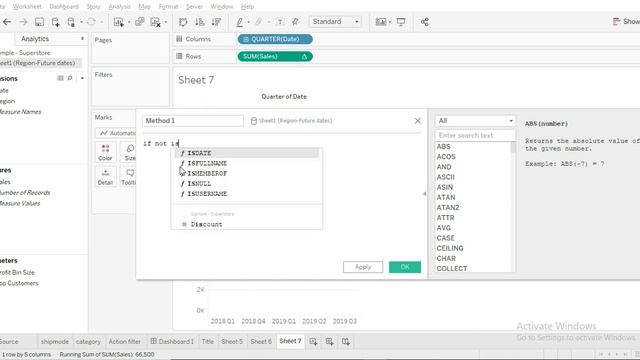Image resolution: width=640 pixels, height=360 pixels.
Task: Click the Duplicate sheet toolbar icon
Action: [x=140, y=22]
